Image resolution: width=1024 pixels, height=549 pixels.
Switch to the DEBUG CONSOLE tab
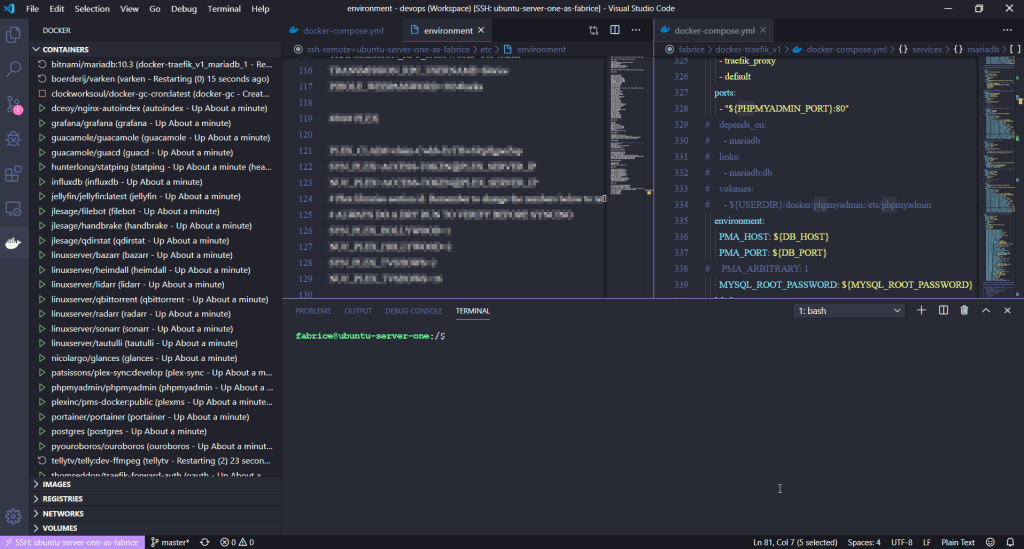click(x=414, y=311)
